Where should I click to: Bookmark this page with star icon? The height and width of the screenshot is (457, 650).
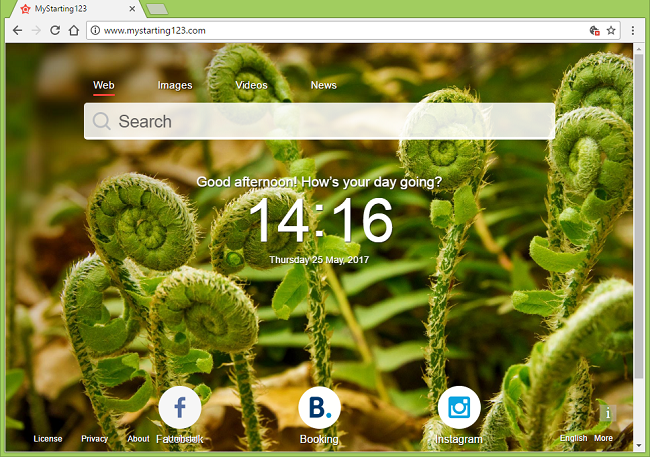tap(611, 30)
